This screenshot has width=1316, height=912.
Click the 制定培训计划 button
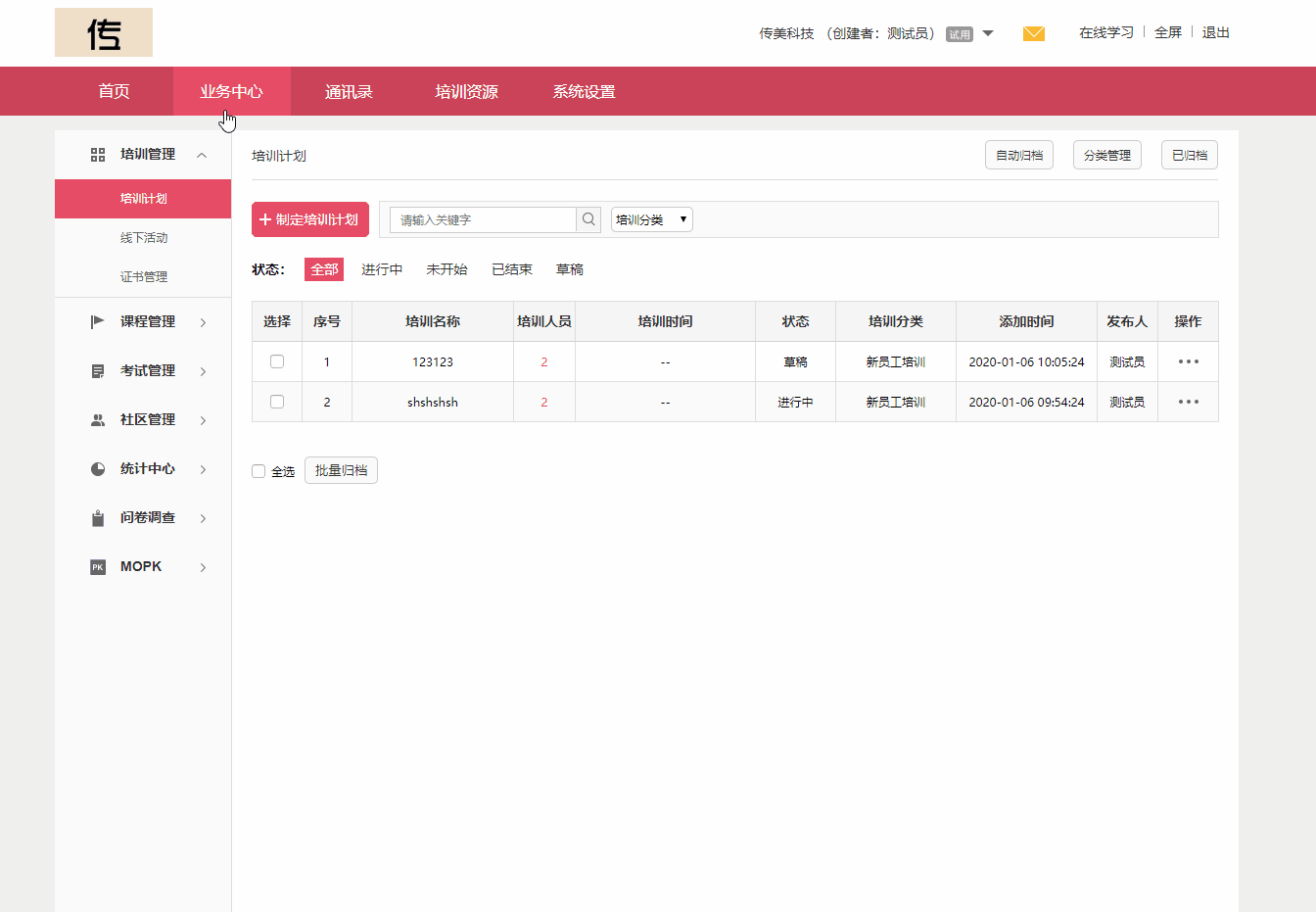click(x=309, y=219)
